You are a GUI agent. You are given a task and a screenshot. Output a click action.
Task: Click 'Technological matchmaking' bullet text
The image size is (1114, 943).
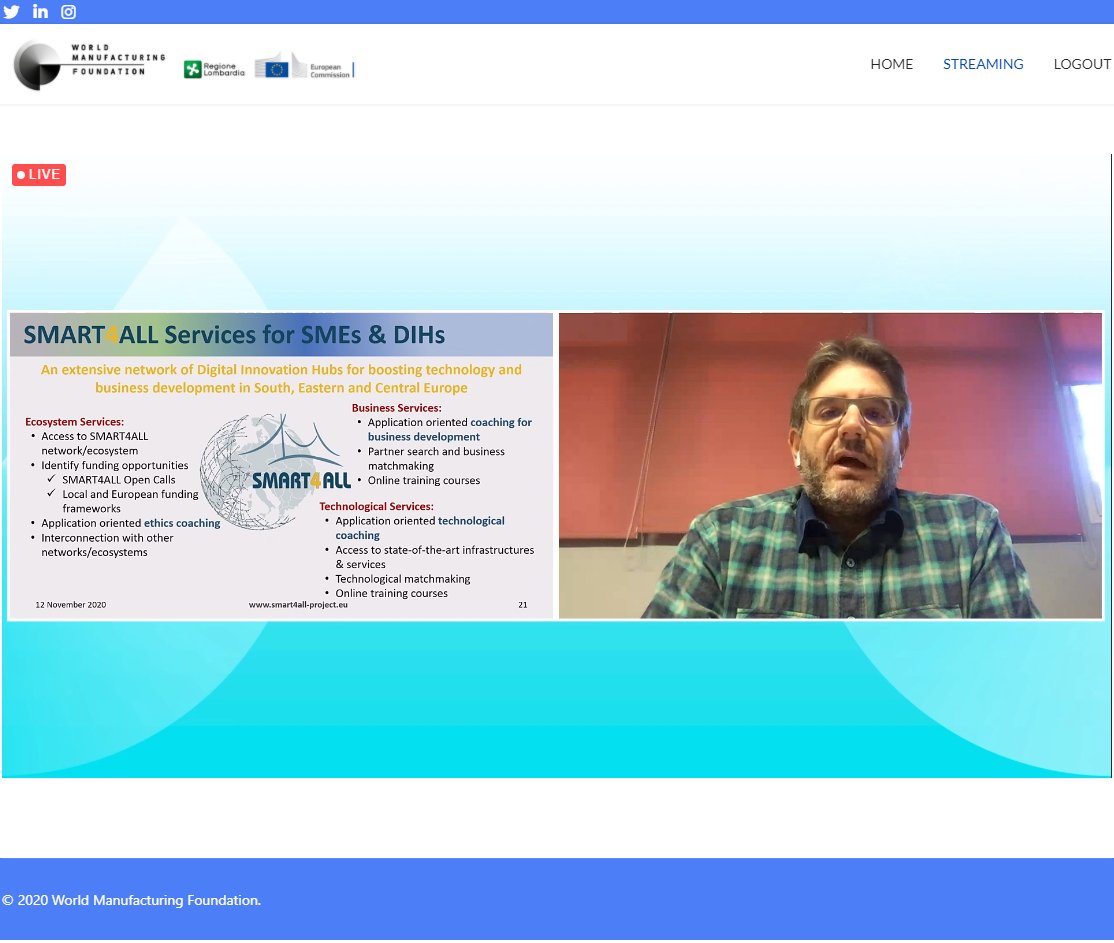click(403, 579)
